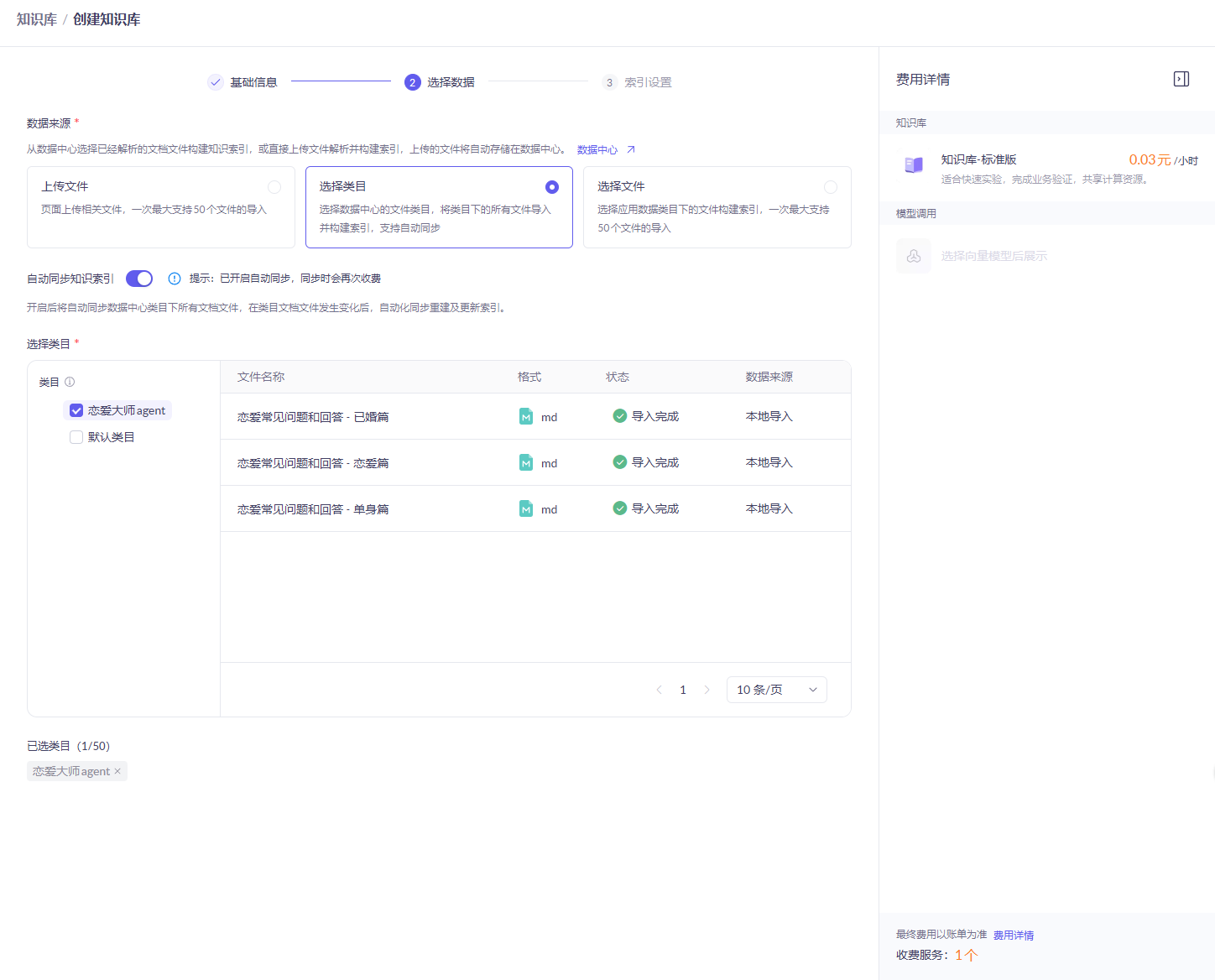Viewport: 1215px width, 980px height.
Task: Turn off 自动同步知识索引 switch
Action: click(x=139, y=279)
